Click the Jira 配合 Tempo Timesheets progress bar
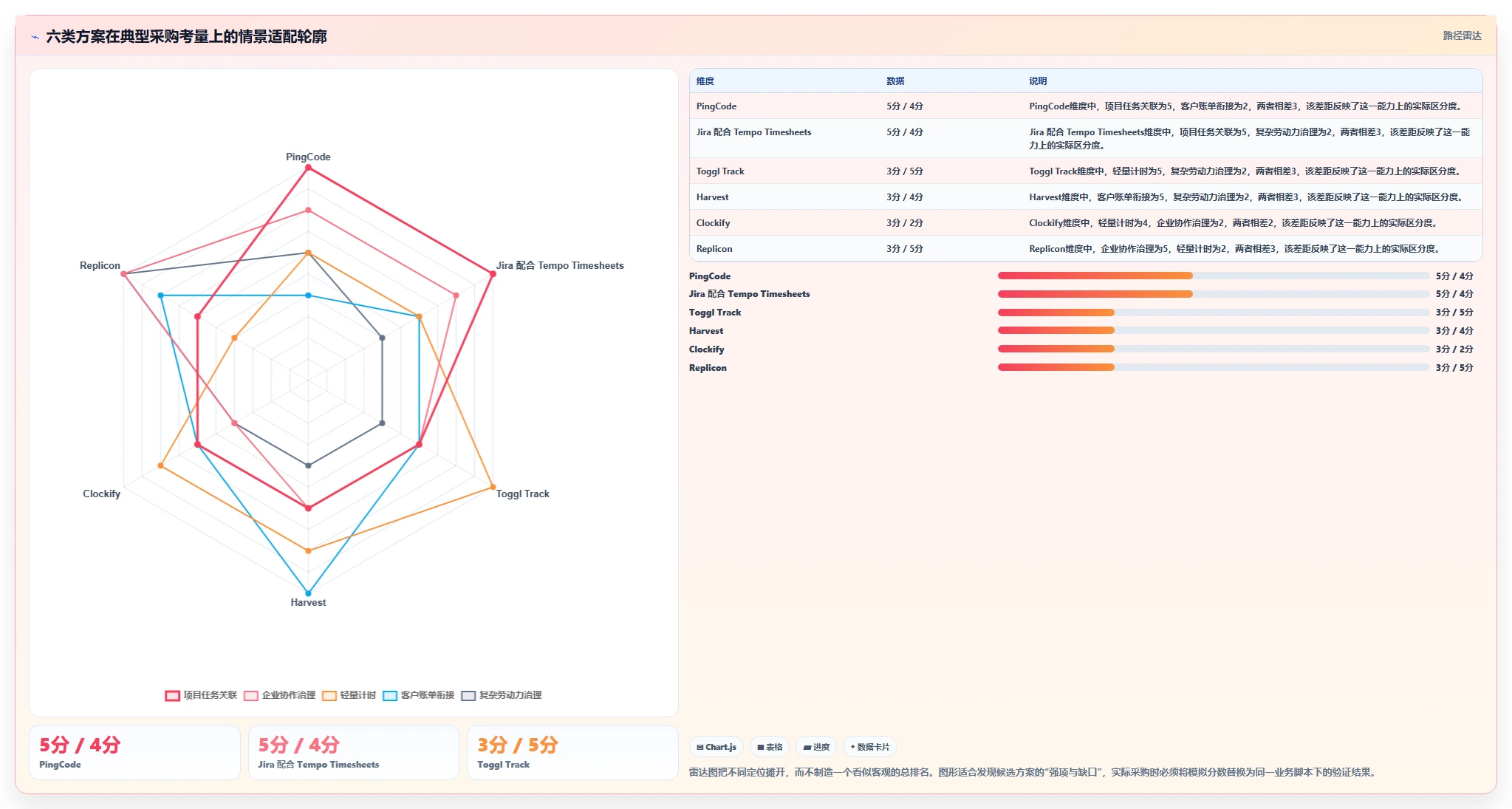Image resolution: width=1512 pixels, height=809 pixels. point(1214,294)
